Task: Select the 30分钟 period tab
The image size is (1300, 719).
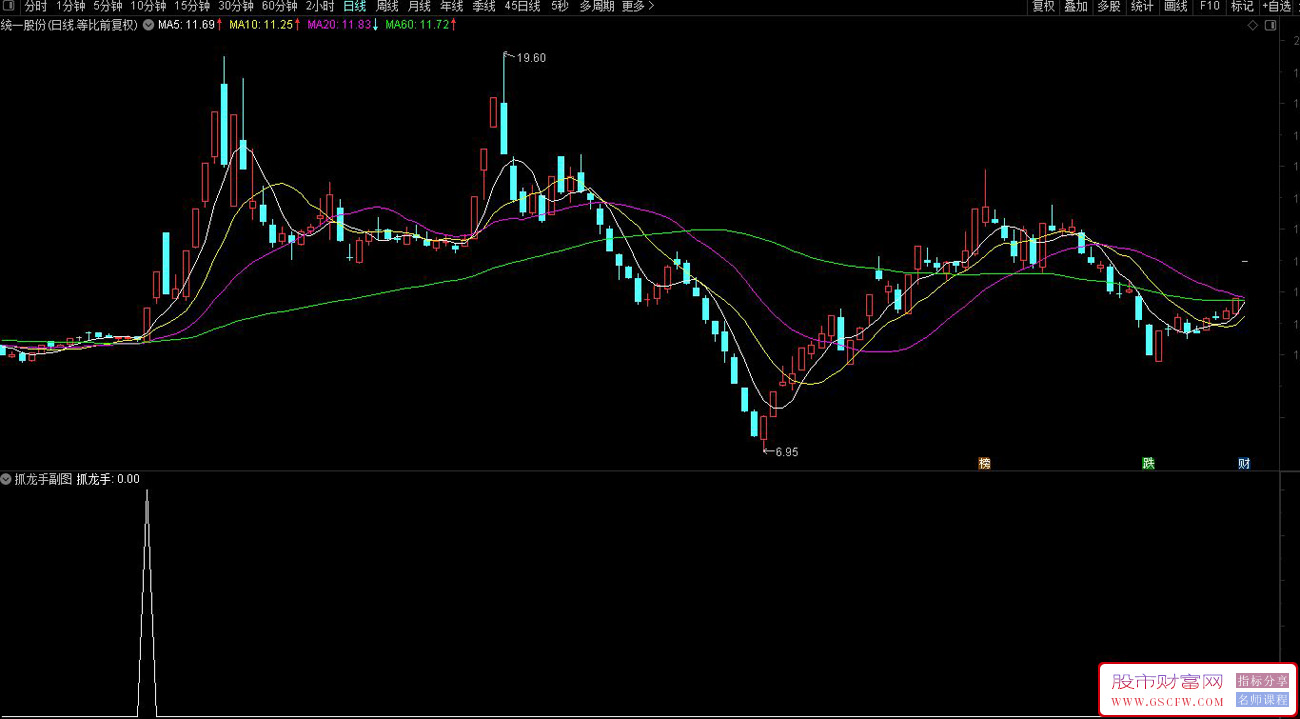Action: 236,6
